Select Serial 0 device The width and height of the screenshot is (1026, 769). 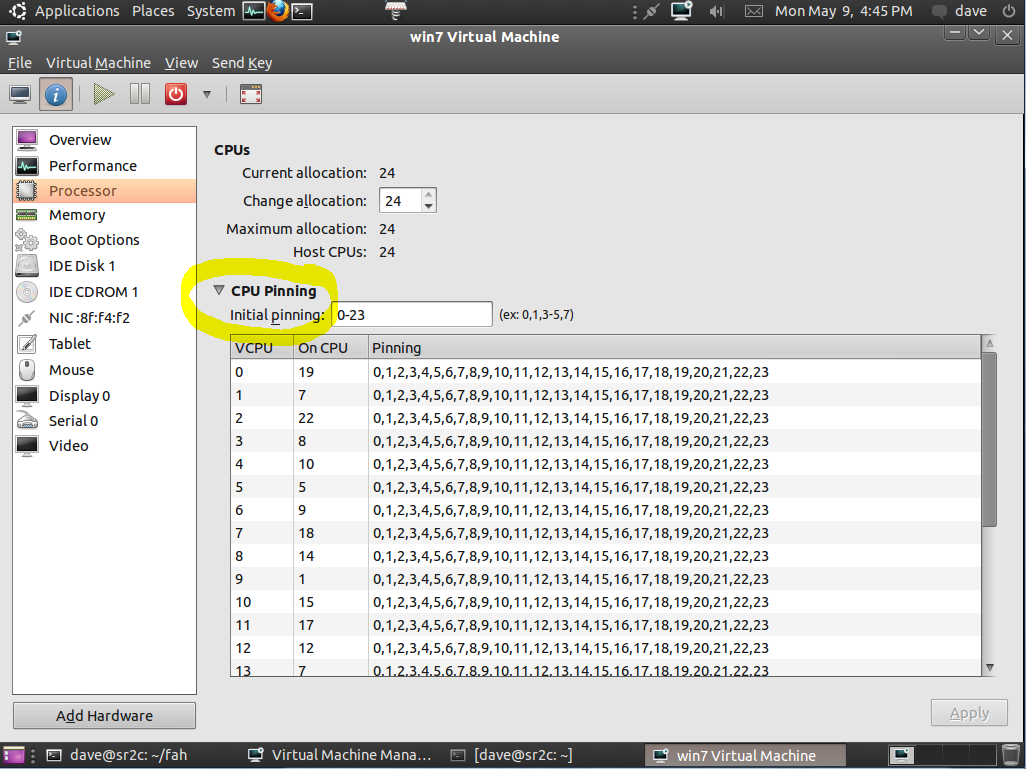[104, 421]
